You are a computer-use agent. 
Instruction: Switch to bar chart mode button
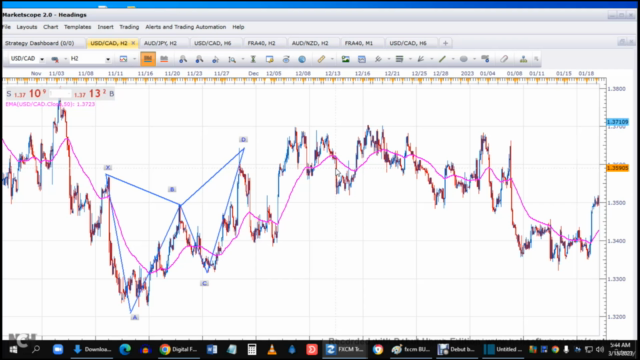click(x=164, y=59)
